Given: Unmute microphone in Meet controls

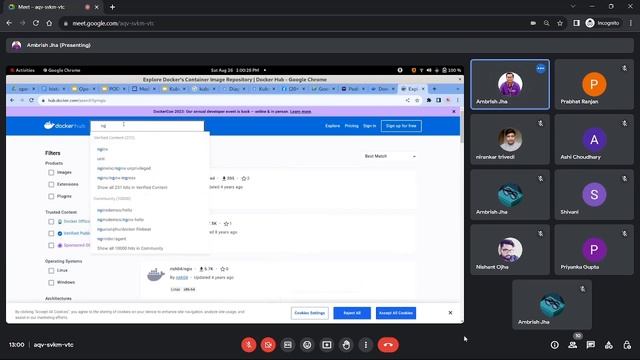Looking at the screenshot, I should (249, 345).
